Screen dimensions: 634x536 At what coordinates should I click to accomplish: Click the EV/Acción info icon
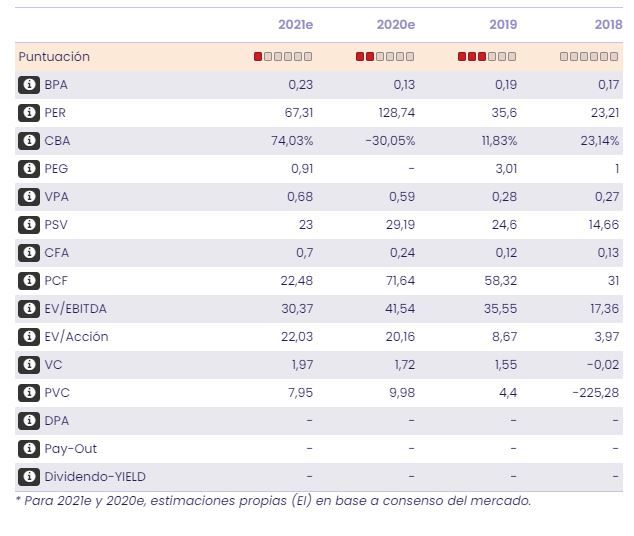point(29,337)
